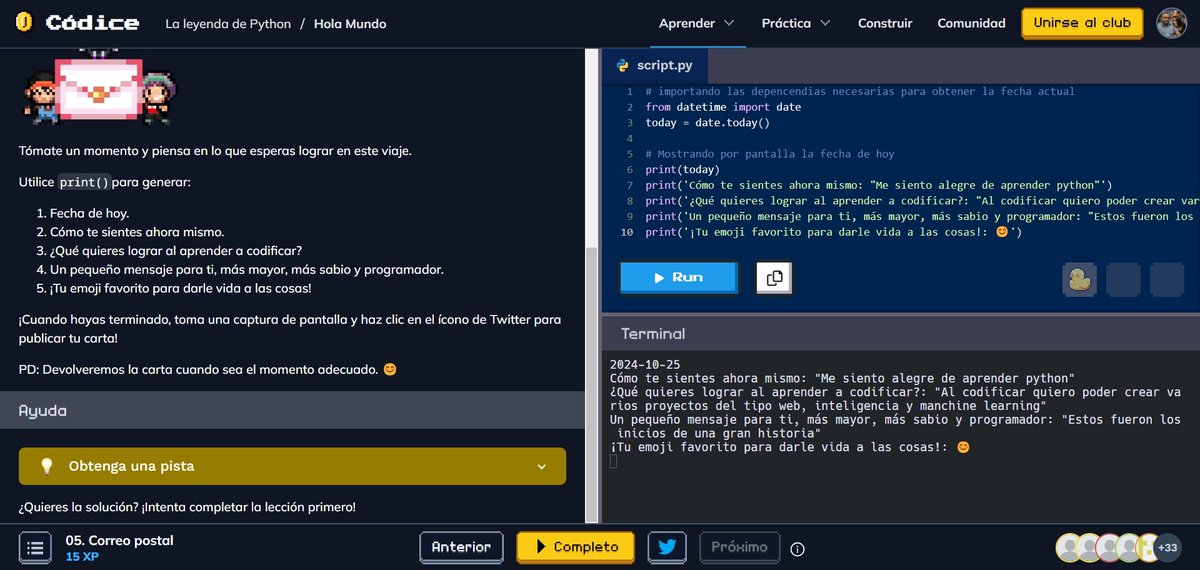
Task: Expand the Obtenga una pista panel
Action: coord(292,466)
